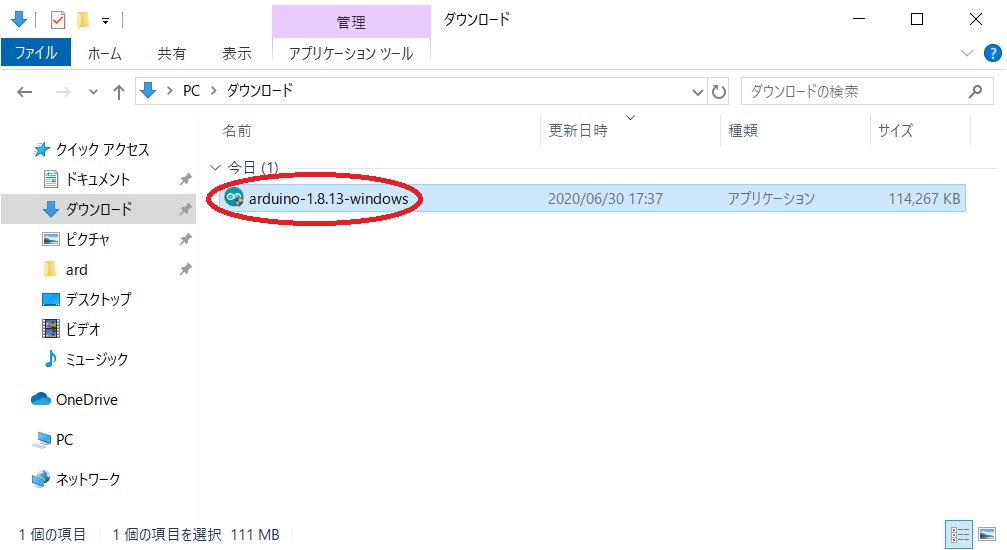Collapse the 今日 group
This screenshot has width=1007, height=550.
tap(215, 168)
